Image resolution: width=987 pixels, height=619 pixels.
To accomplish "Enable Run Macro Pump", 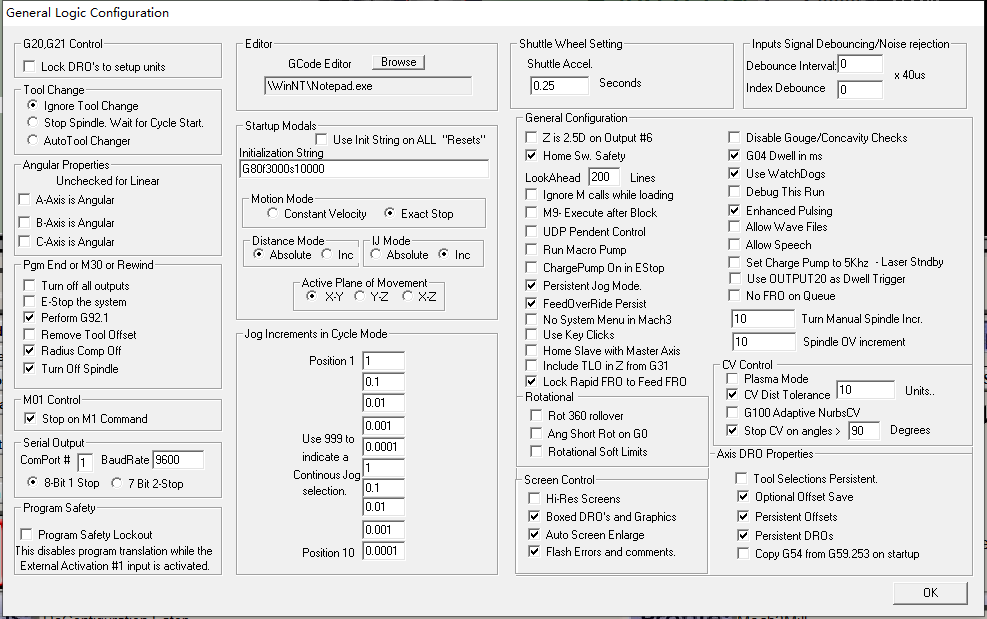I will pyautogui.click(x=531, y=249).
